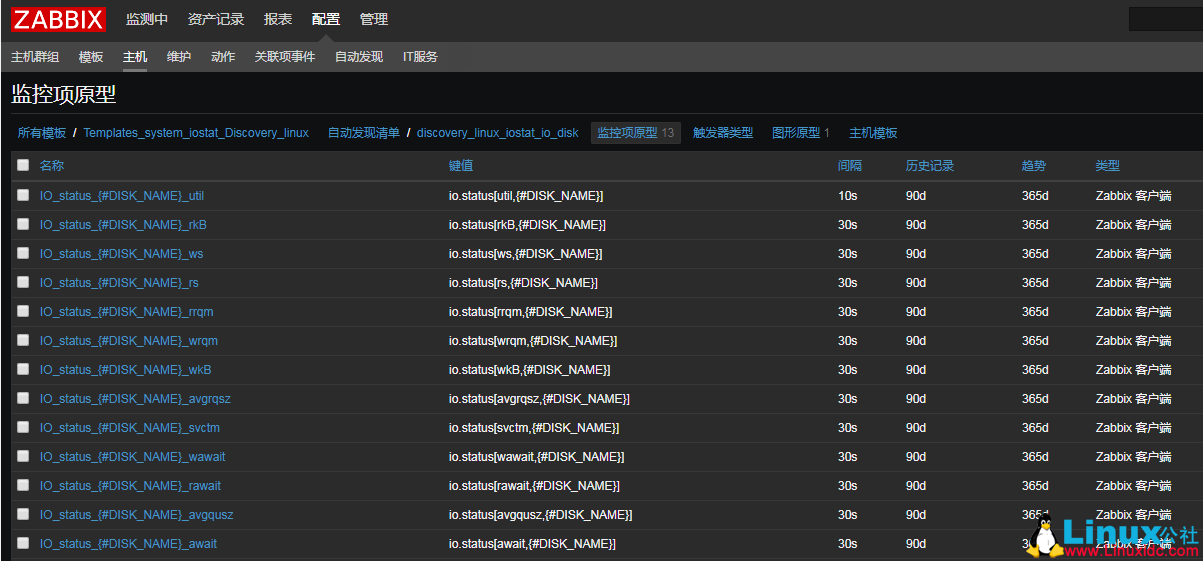Check the IO_status rrqm row checkbox
Screen dimensions: 1203x561
pyautogui.click(x=23, y=311)
